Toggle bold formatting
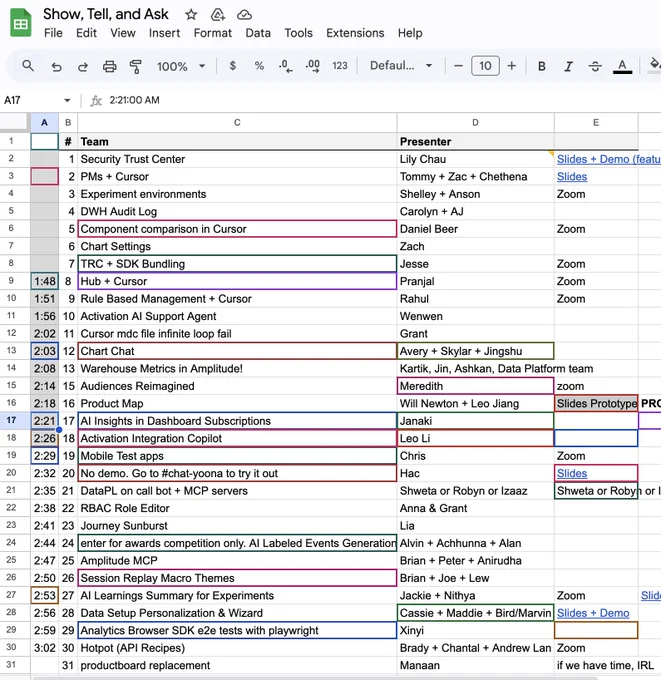This screenshot has height=680, width=661. (x=542, y=66)
